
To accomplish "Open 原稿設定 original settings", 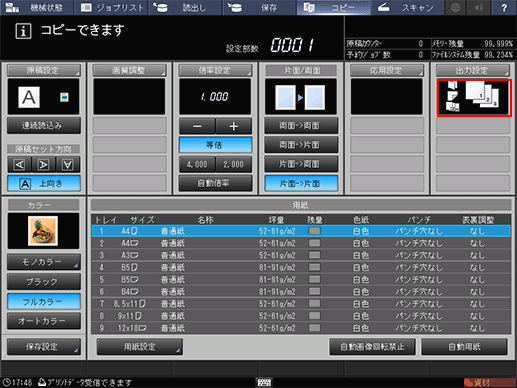I will point(44,70).
